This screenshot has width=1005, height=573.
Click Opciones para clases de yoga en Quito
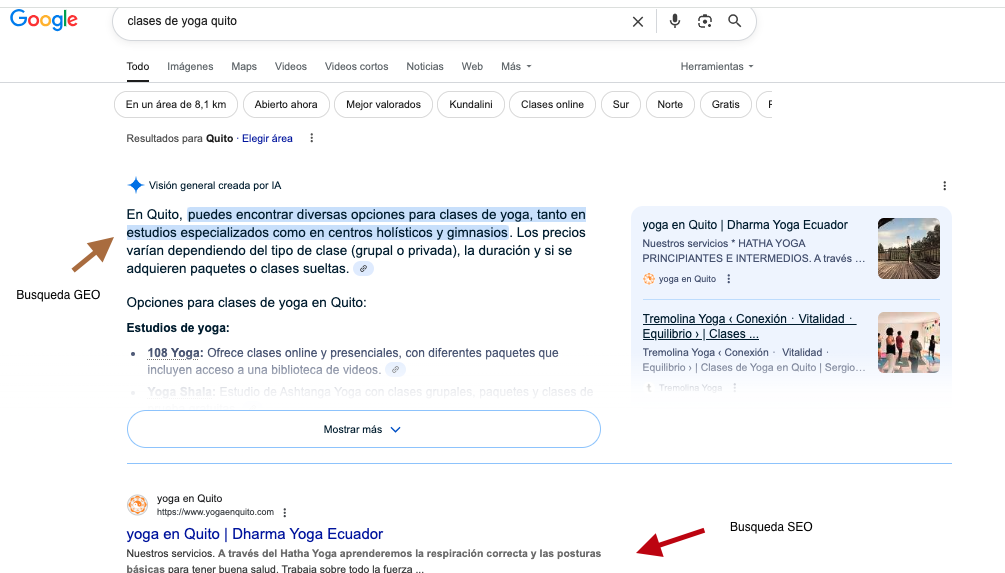tap(246, 303)
